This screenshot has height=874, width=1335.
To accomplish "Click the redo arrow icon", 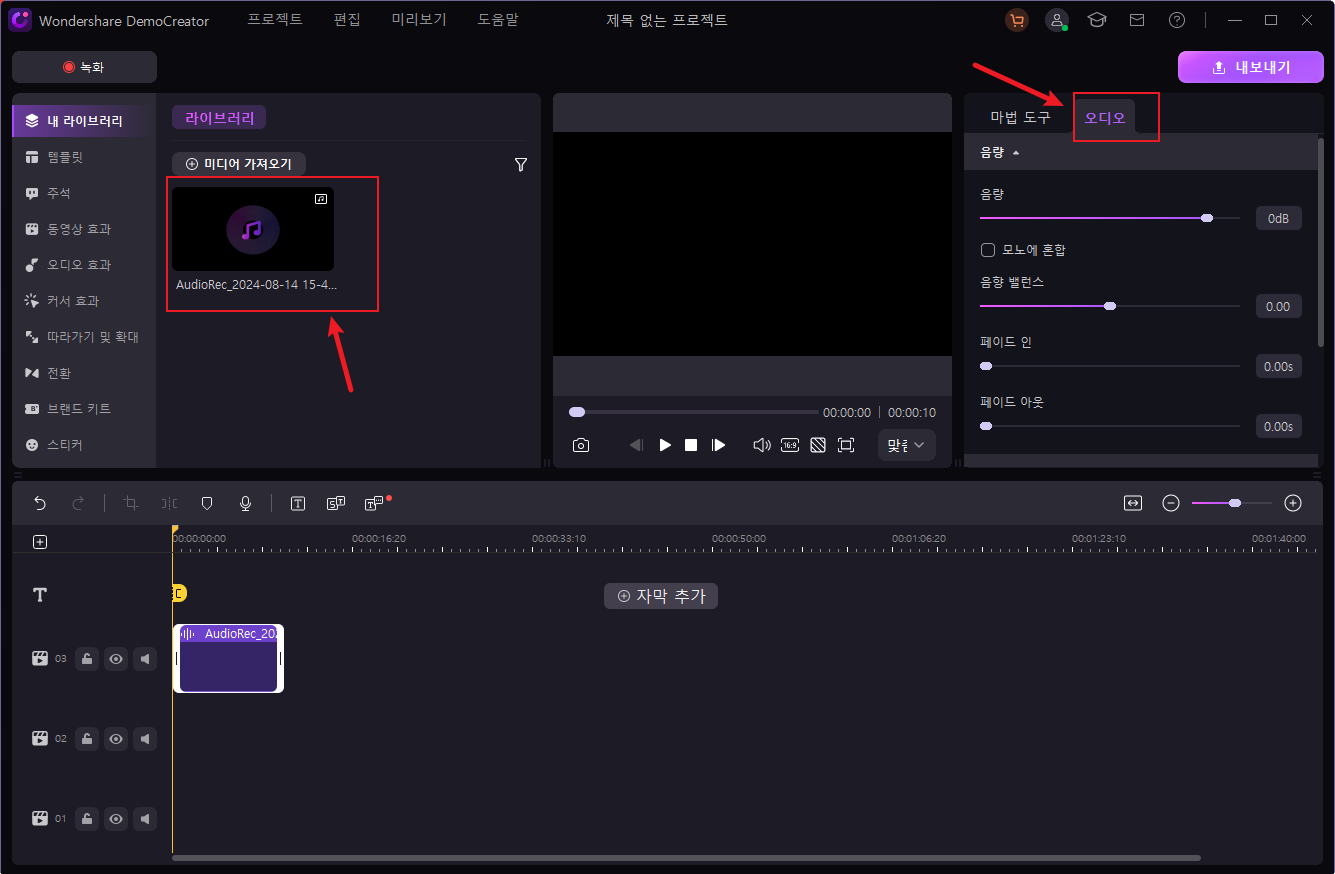I will (x=78, y=503).
